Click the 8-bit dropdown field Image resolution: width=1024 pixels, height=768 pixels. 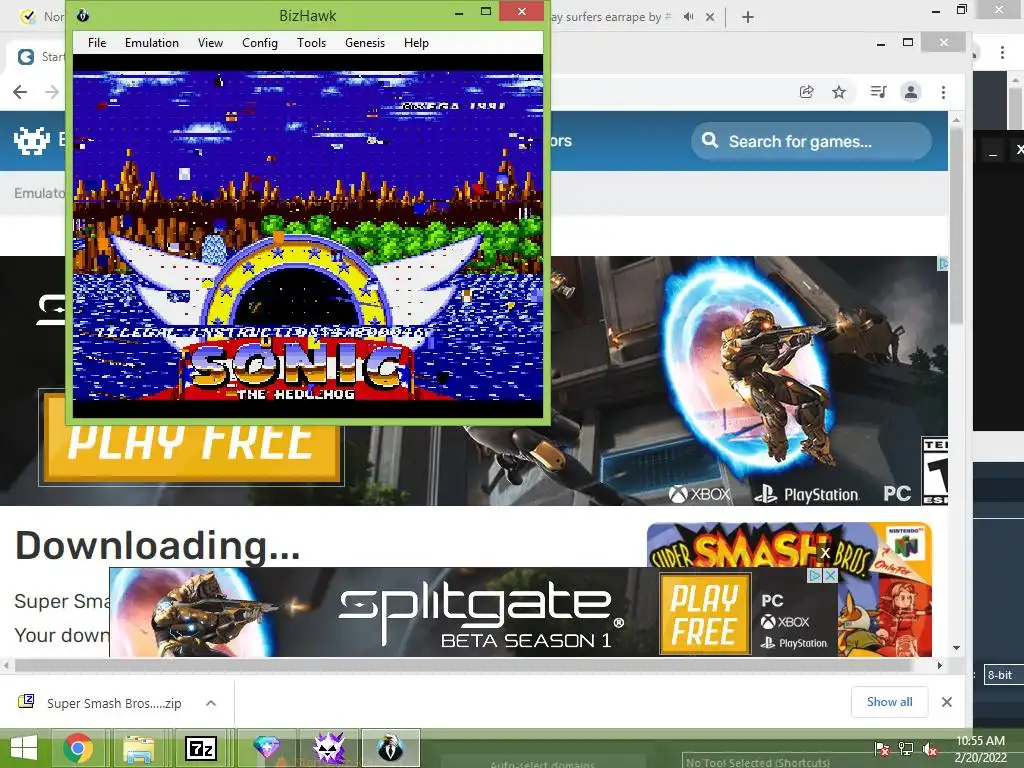pos(1004,675)
